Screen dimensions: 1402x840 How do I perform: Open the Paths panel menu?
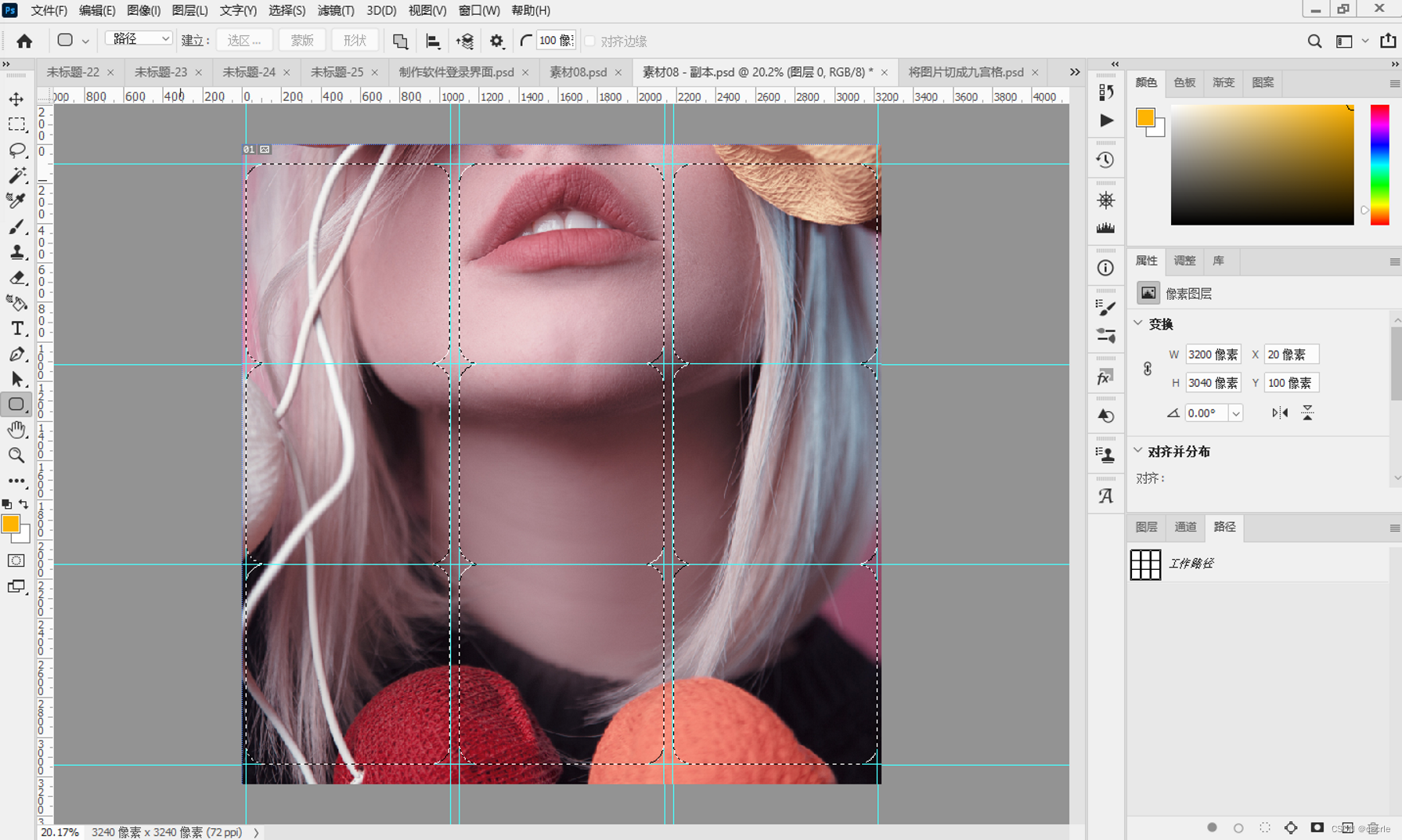point(1394,528)
